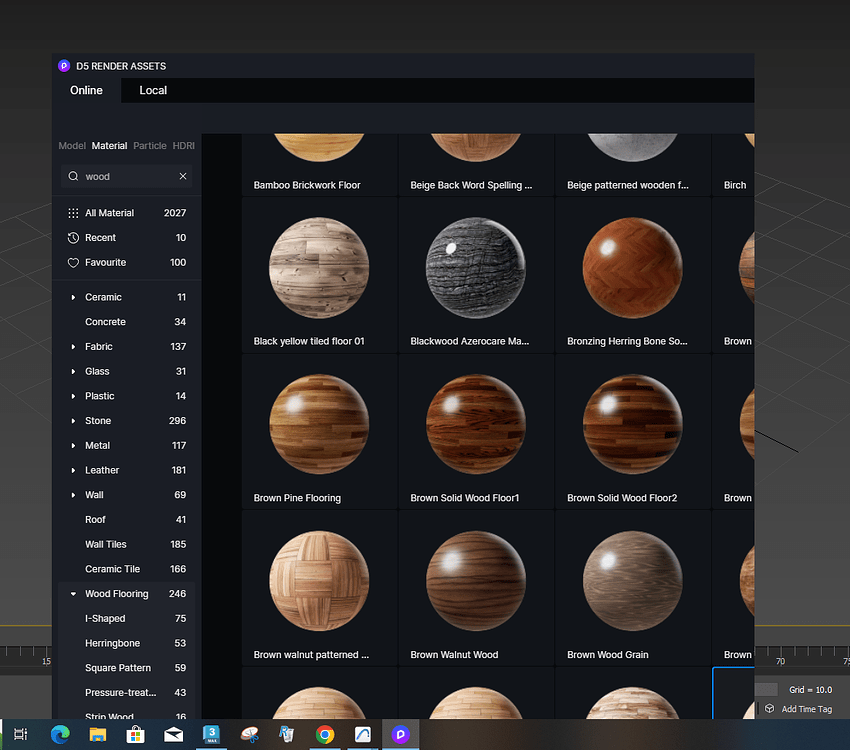
Task: Select the Wall Tiles category
Action: 126,545
